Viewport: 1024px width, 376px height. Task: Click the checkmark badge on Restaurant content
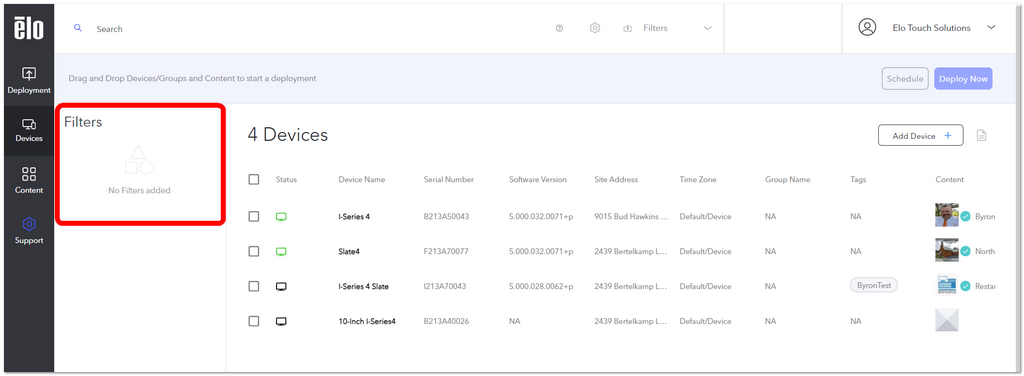[966, 286]
